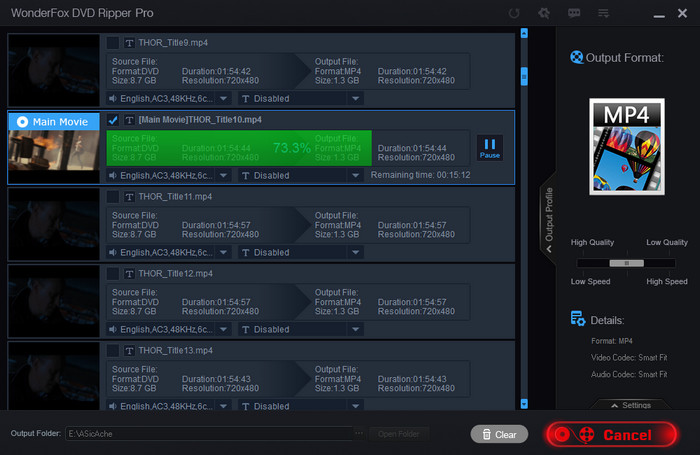Select the MP4 output format image
Viewport: 700px width, 455px height.
627,146
